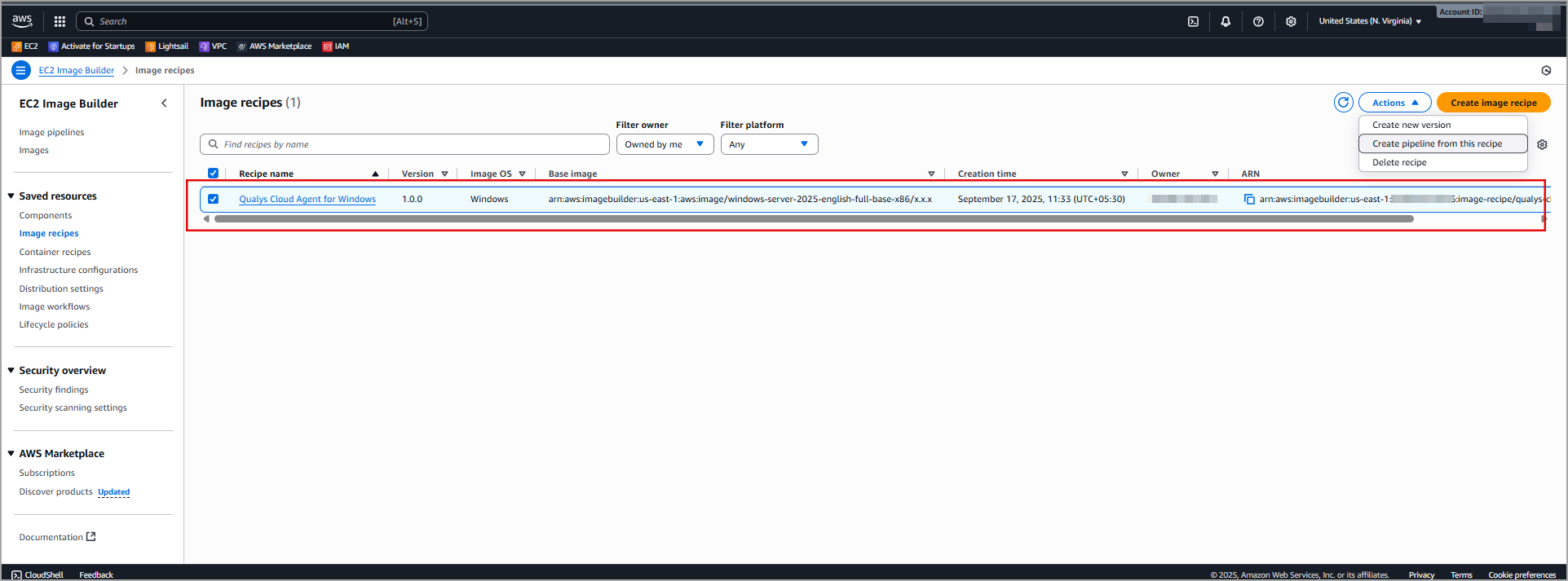This screenshot has height=581, width=1568.
Task: Open the Filter owner dropdown
Action: 664,144
